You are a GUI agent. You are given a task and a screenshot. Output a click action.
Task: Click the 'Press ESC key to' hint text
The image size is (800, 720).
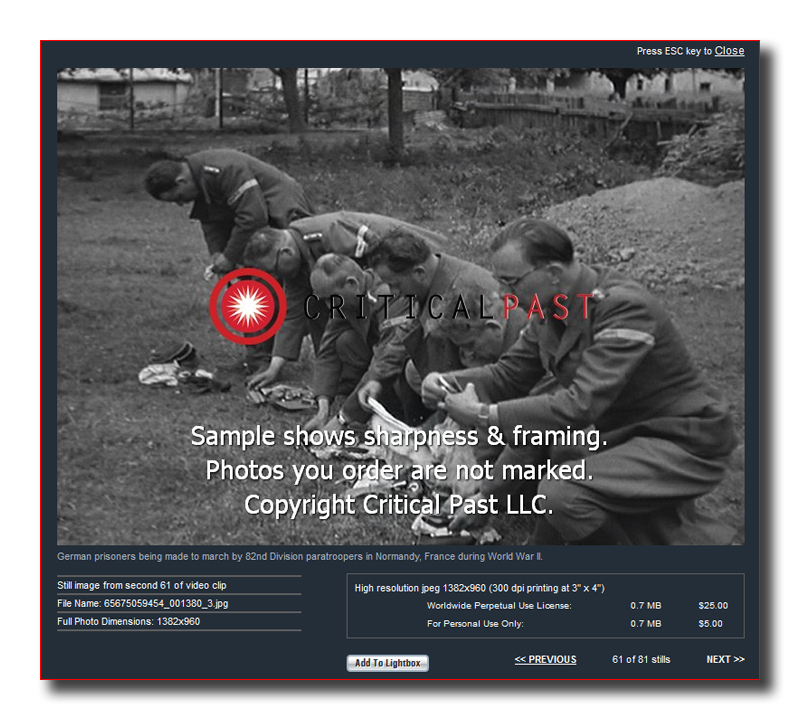674,51
